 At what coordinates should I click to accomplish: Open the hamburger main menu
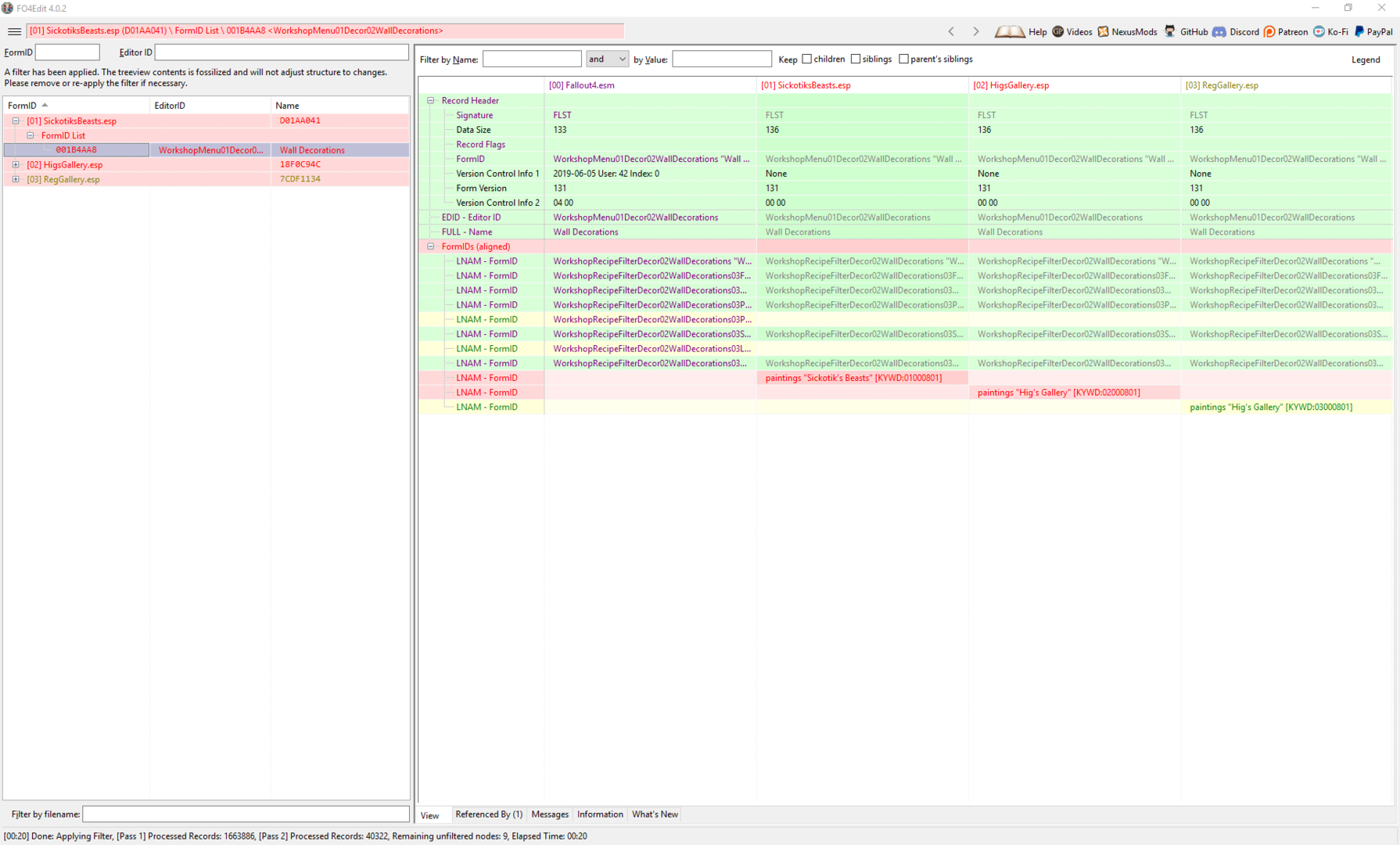click(x=14, y=31)
